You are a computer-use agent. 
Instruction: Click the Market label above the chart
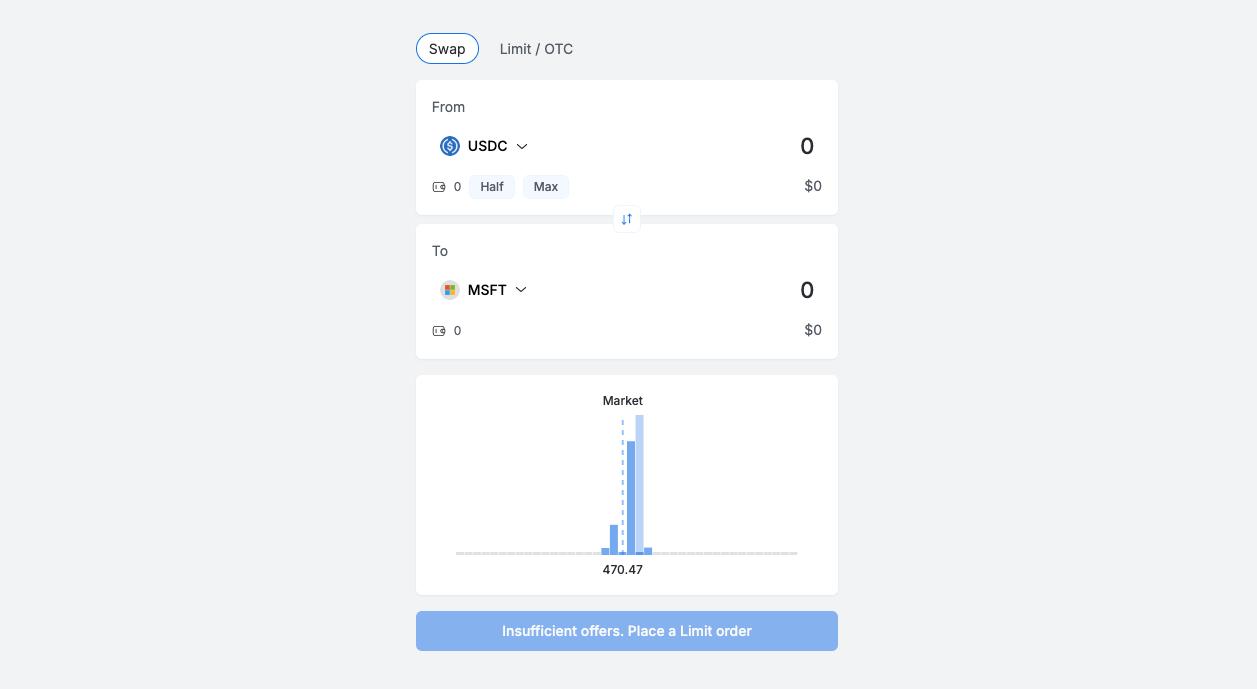[x=622, y=401]
